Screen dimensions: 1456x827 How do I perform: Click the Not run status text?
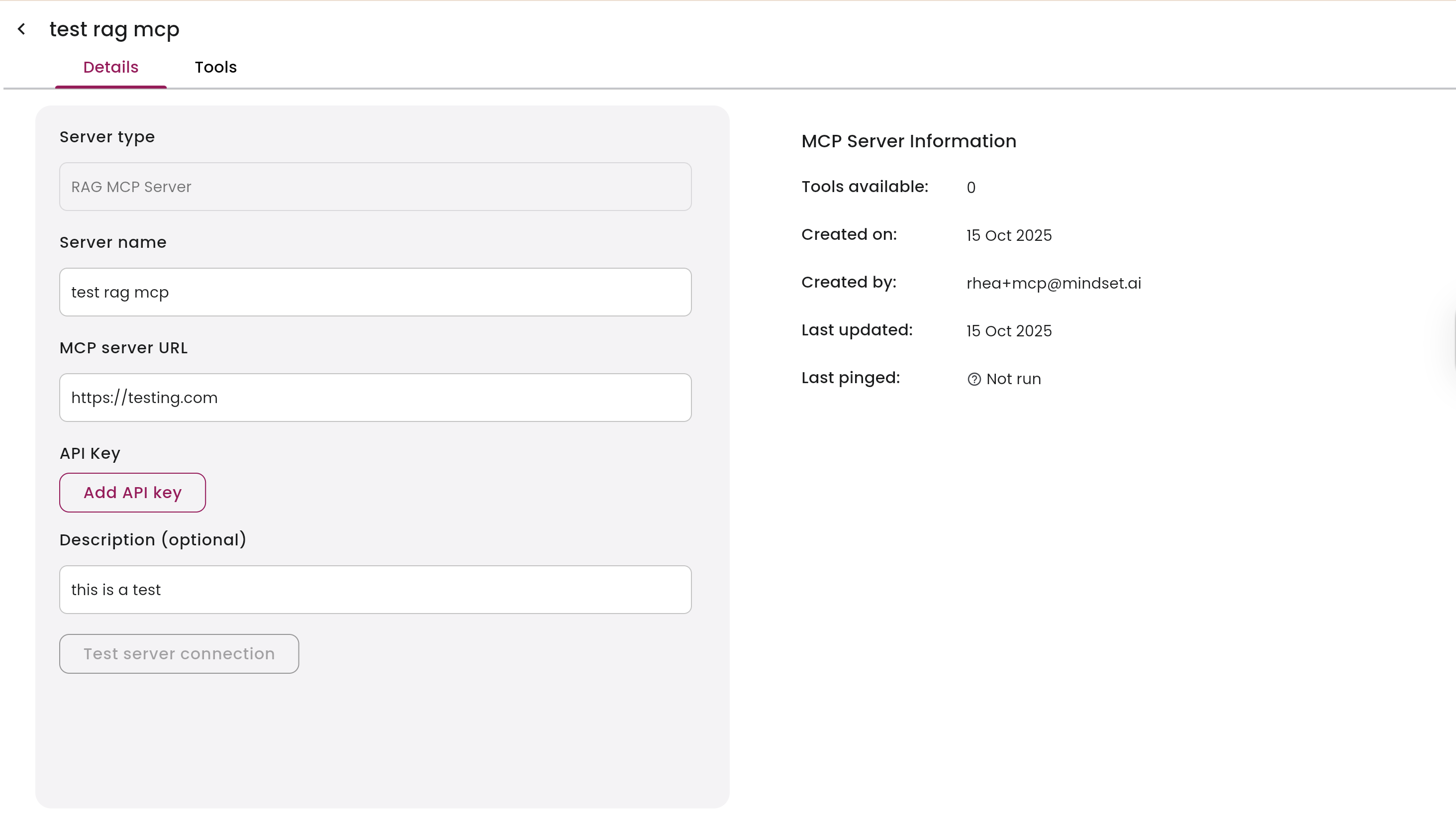pos(1013,379)
